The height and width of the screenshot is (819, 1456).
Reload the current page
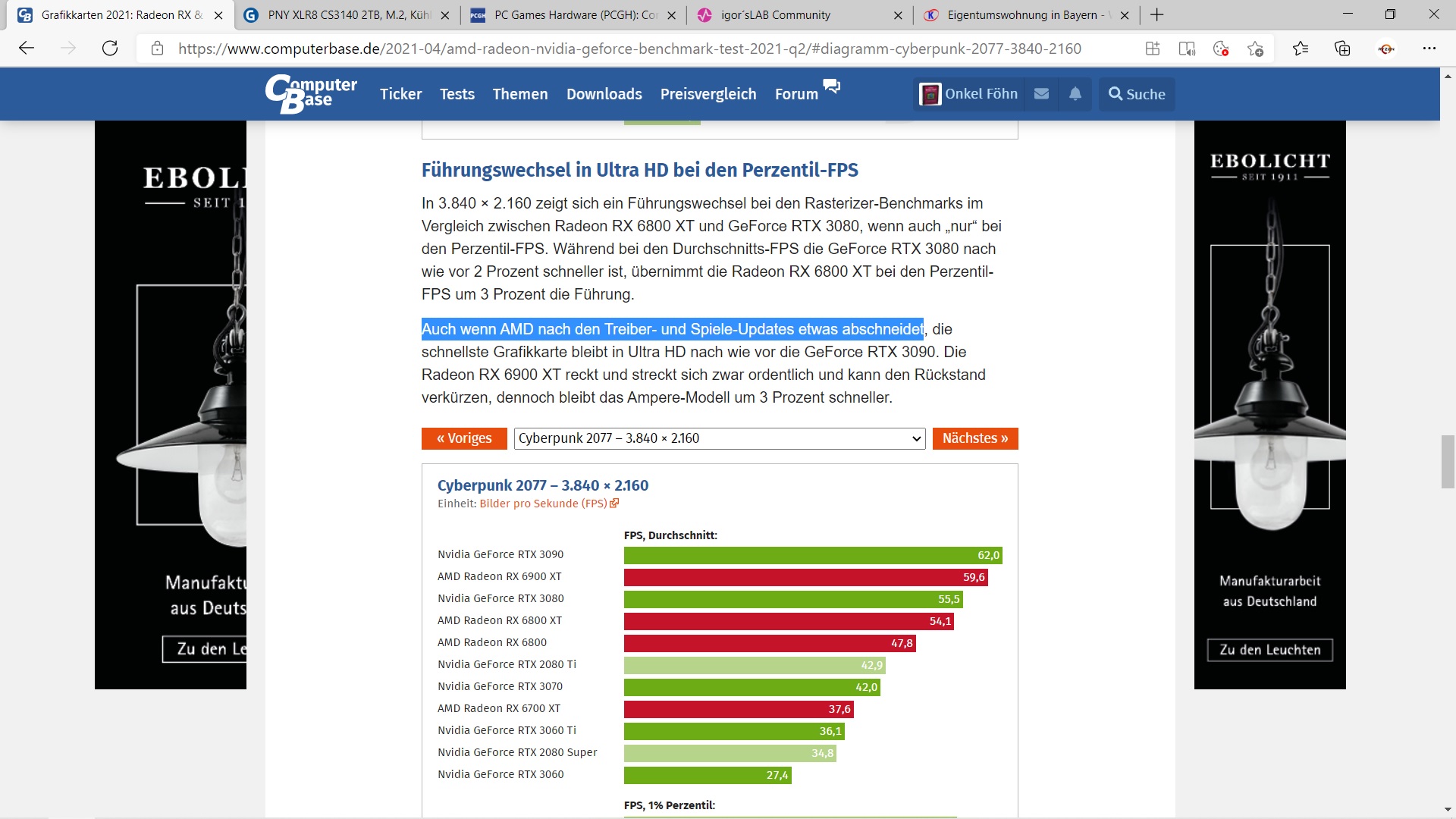click(x=110, y=49)
